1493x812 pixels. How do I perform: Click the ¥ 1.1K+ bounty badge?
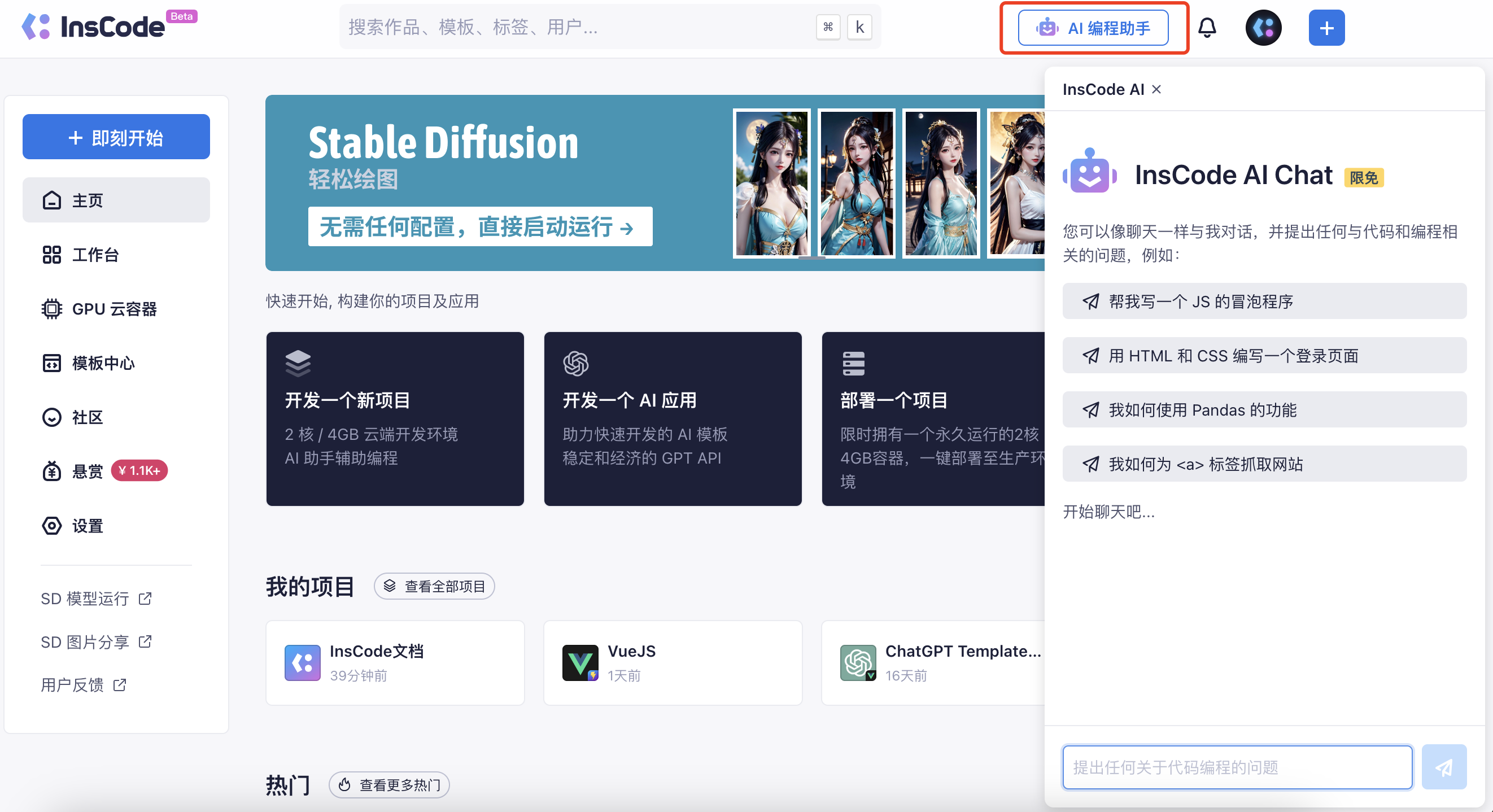139,470
